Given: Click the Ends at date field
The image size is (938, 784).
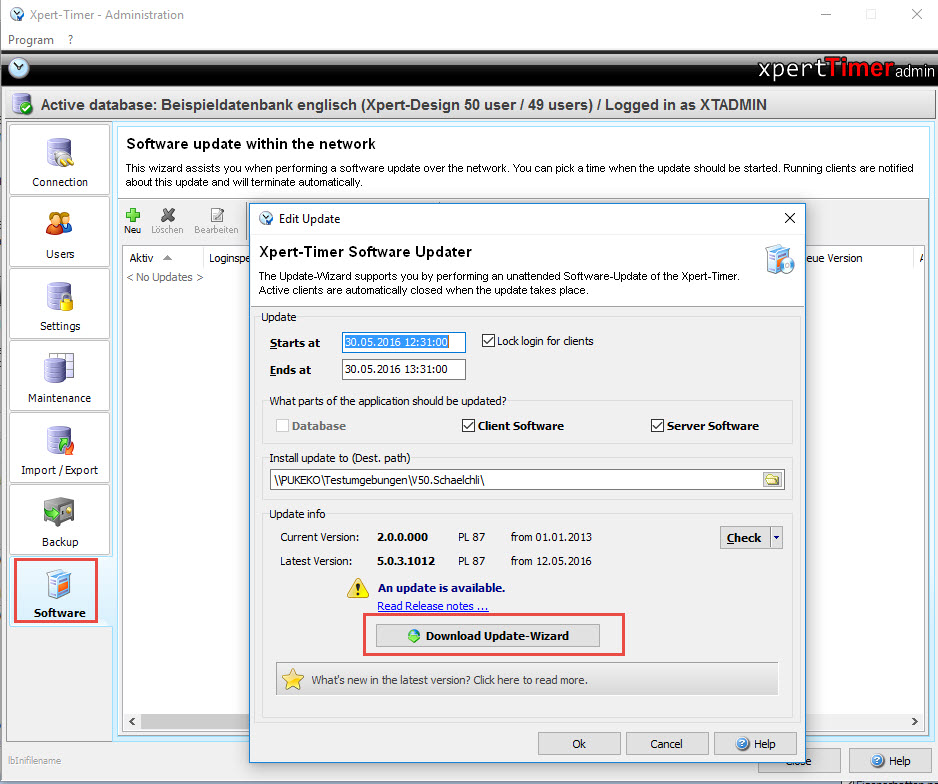Looking at the screenshot, I should coord(404,369).
